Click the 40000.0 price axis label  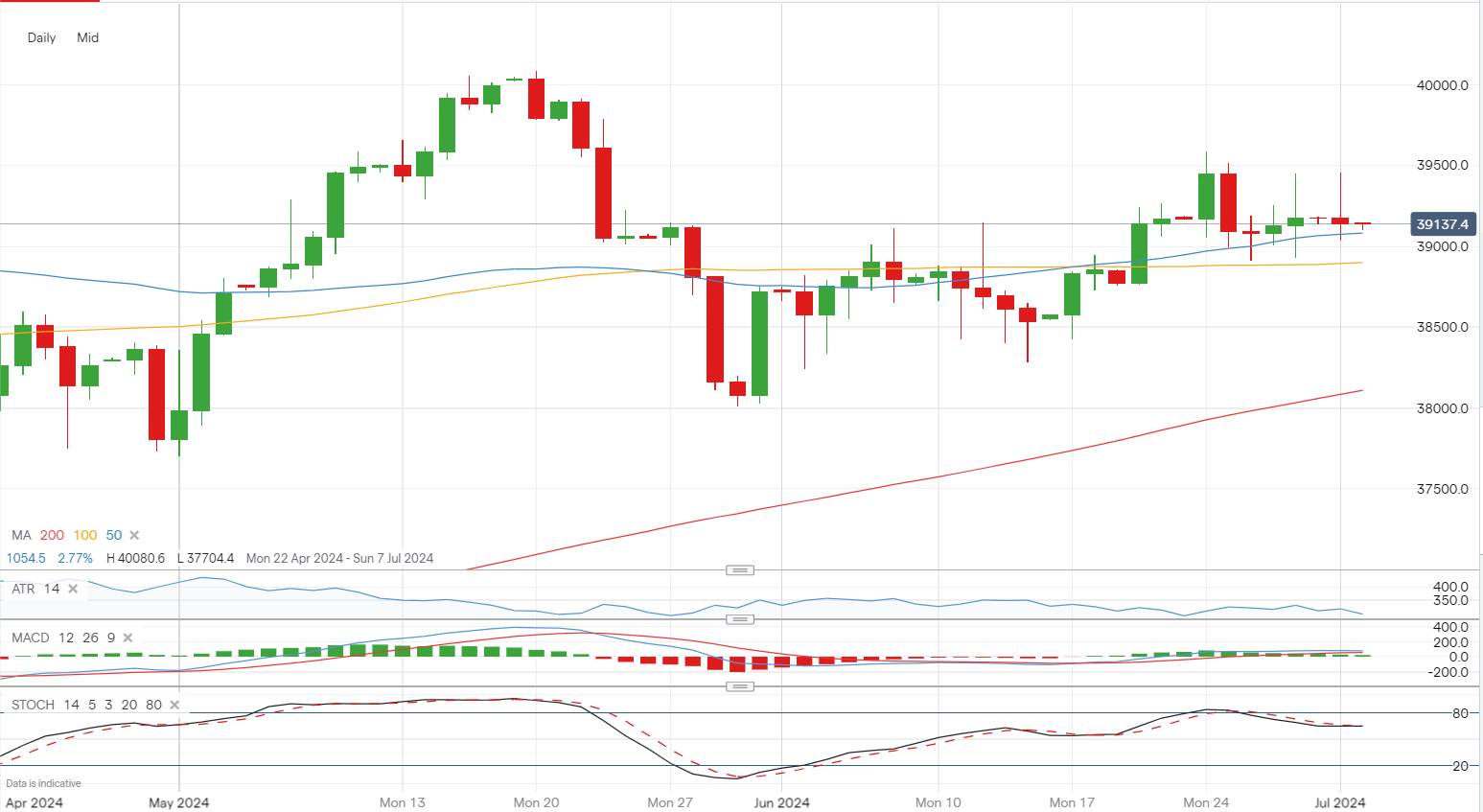coord(1443,85)
